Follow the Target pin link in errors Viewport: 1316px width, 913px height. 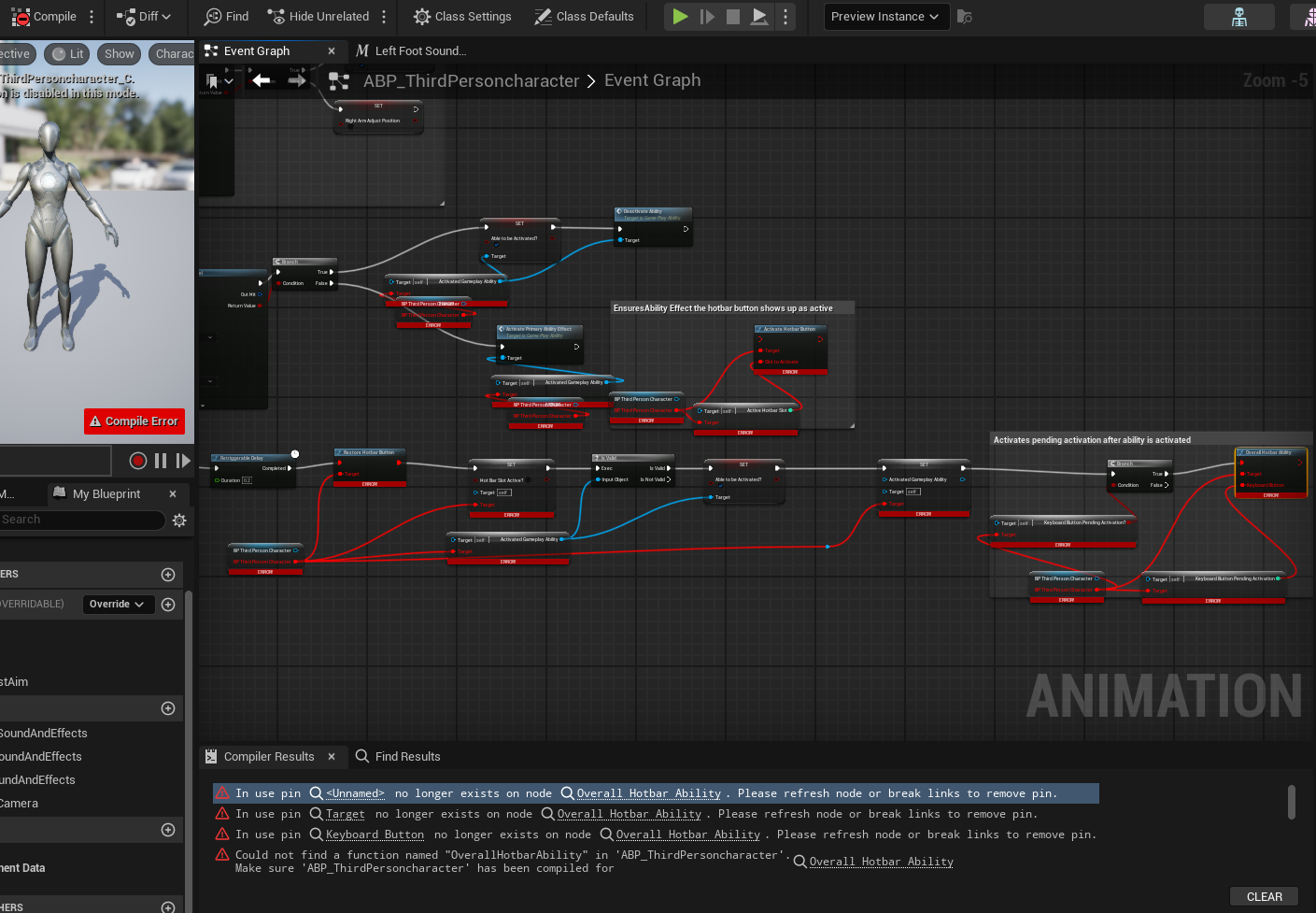(x=346, y=814)
